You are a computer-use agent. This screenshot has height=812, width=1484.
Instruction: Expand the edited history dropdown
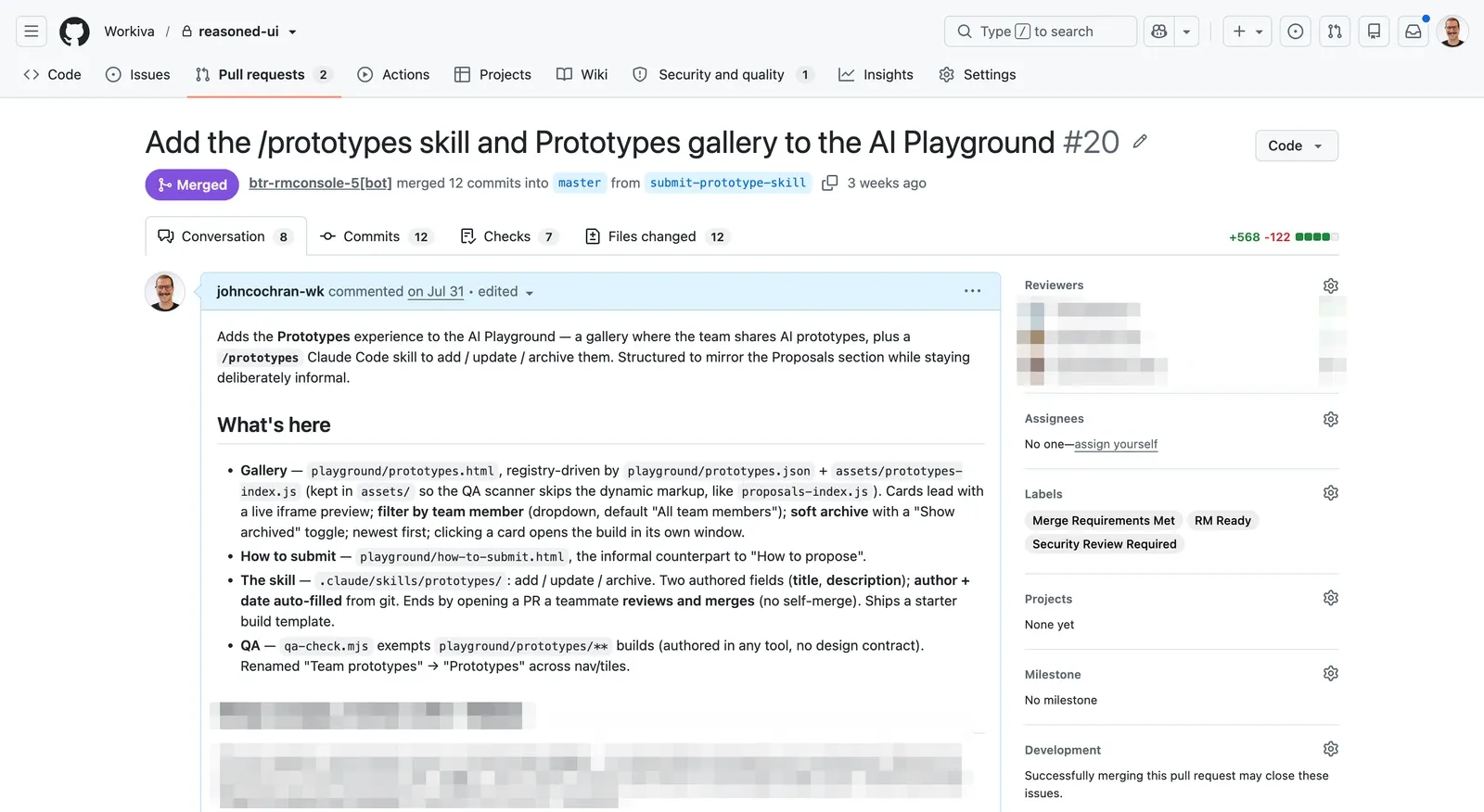[x=506, y=291]
